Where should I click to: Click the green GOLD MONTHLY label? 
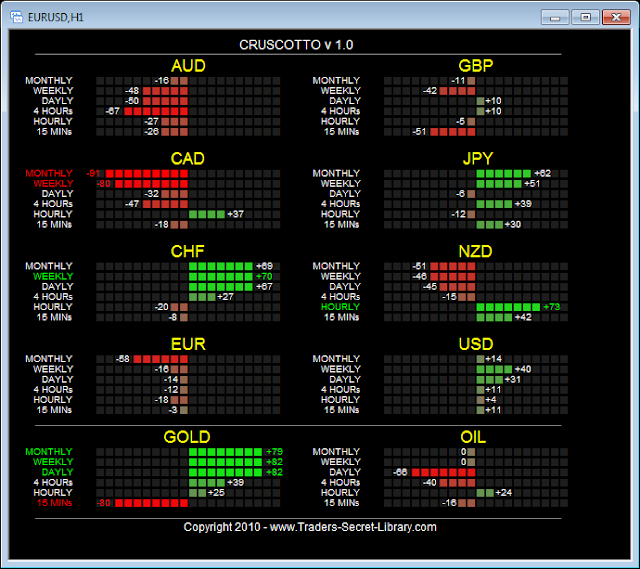[x=49, y=451]
